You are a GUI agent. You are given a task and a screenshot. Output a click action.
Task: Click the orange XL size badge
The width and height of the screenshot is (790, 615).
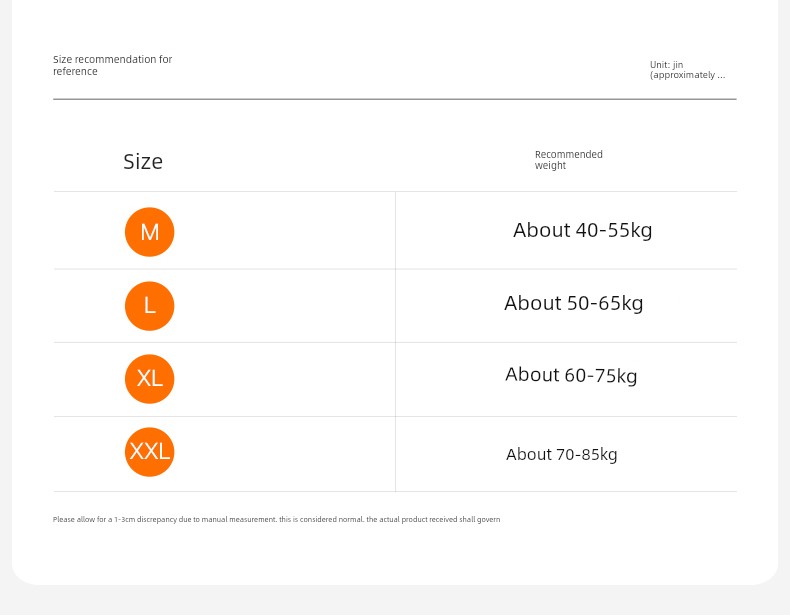(x=150, y=379)
